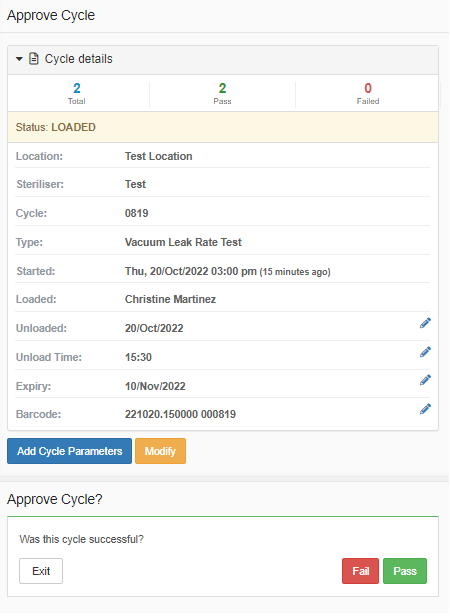
Task: Edit the Expiry date pencil icon
Action: [x=426, y=381]
